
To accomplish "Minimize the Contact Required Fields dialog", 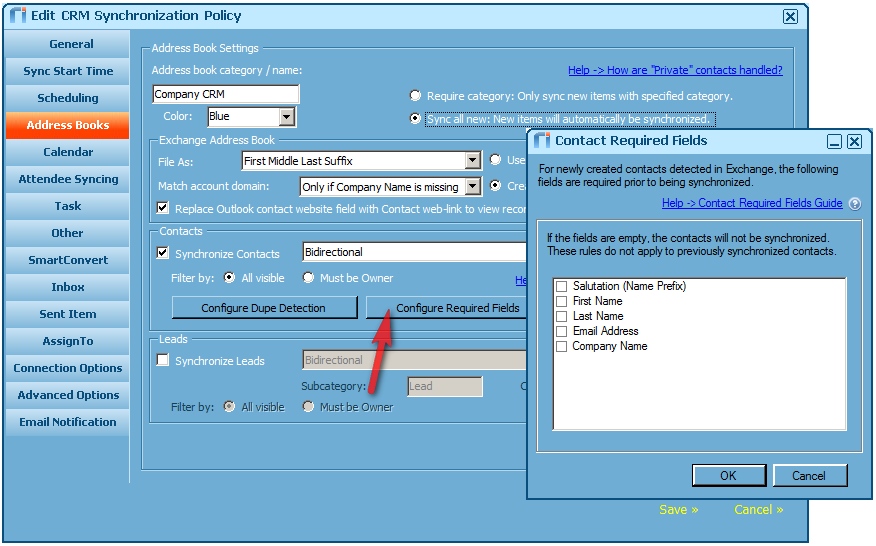I will tap(834, 141).
